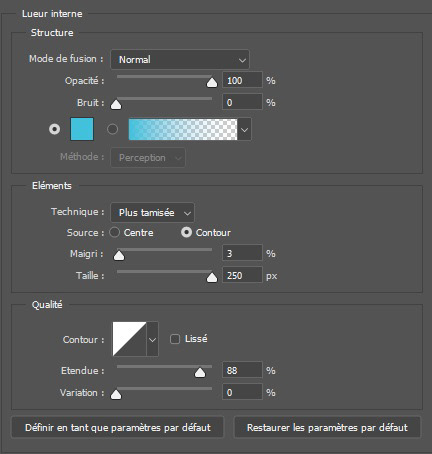Viewport: 432px width, 454px height.
Task: Select the gradient radio button
Action: [x=112, y=129]
